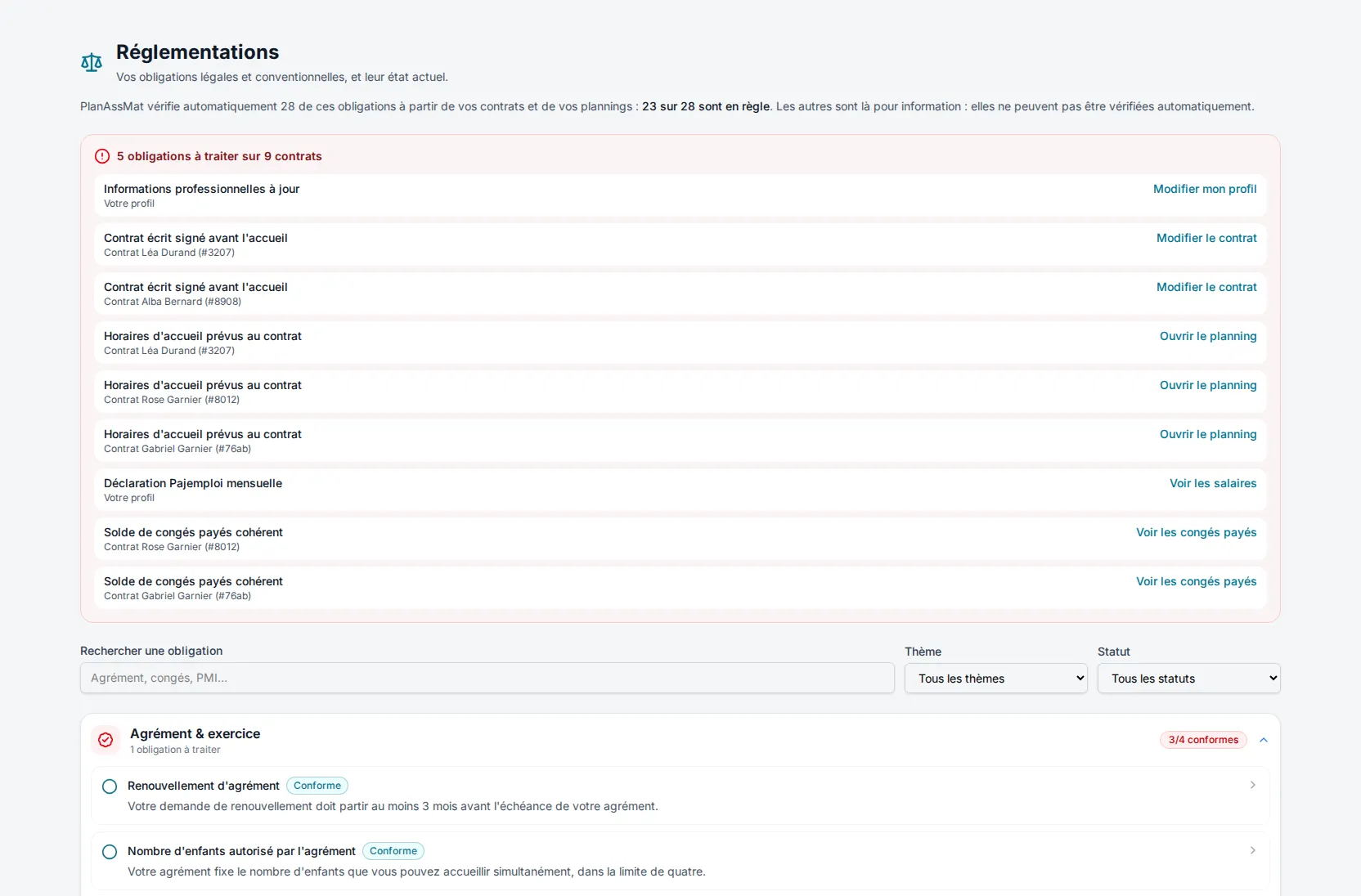Expand the Nombre d'enfants autorisé row chevron
Screen dimensions: 1361x896
pos(1253,850)
